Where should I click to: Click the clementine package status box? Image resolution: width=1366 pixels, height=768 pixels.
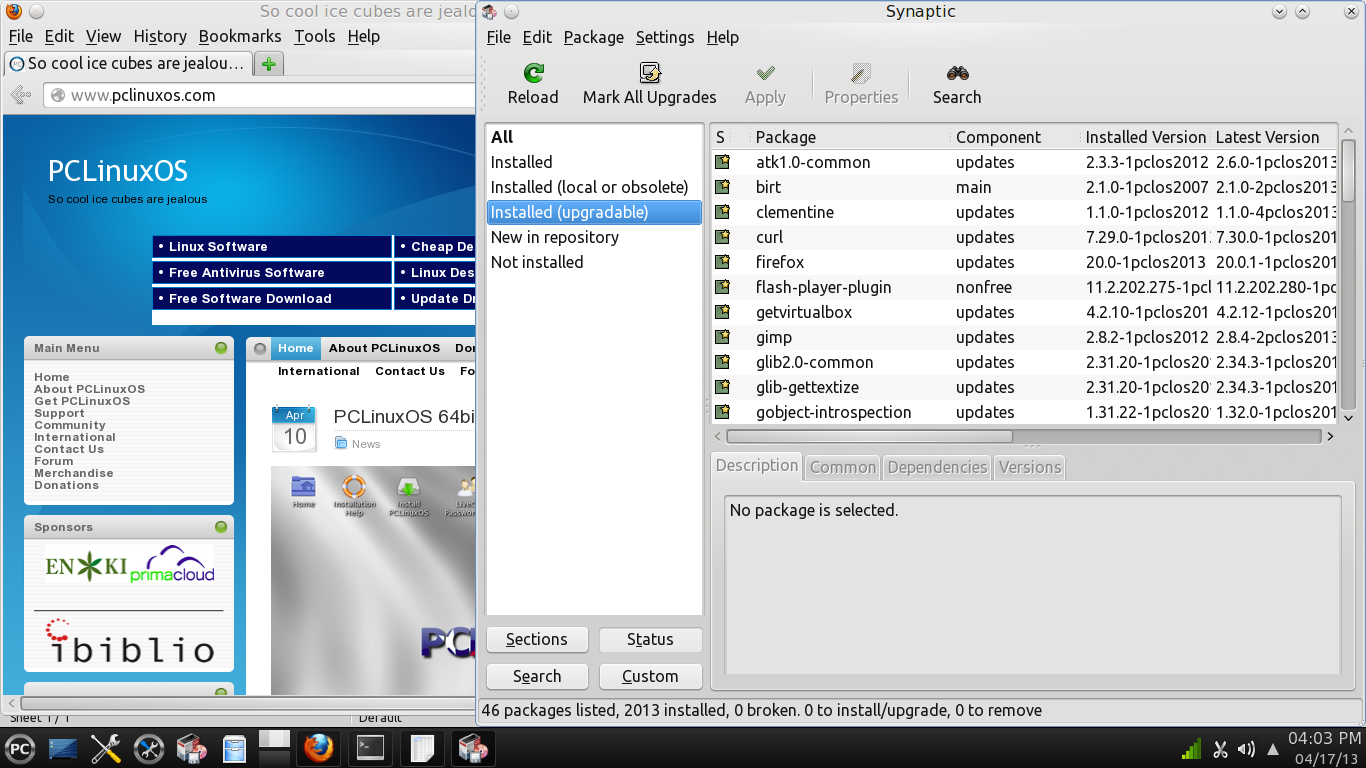coord(722,212)
